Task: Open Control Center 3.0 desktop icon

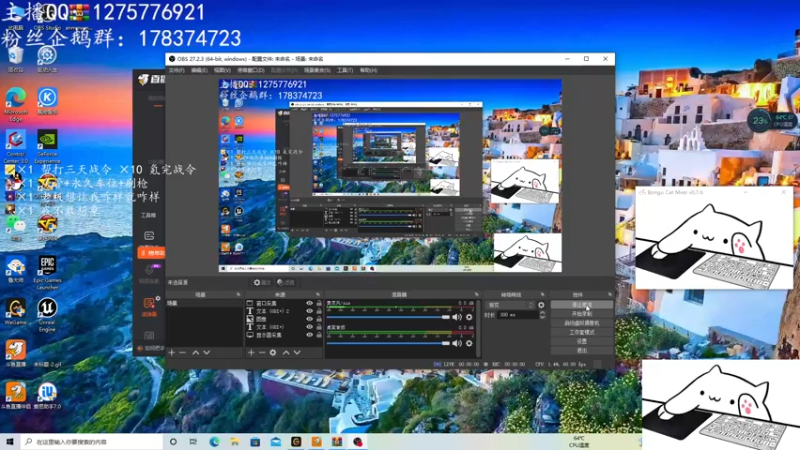Action: coord(16,146)
